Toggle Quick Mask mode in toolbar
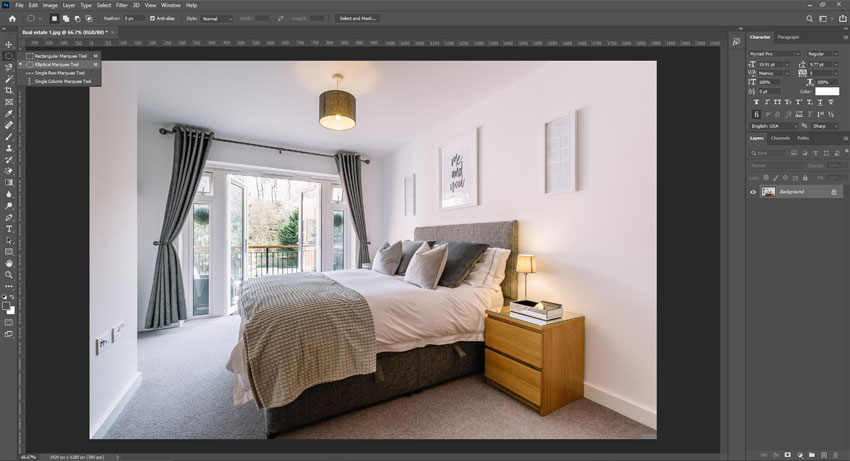The width and height of the screenshot is (850, 461). [9, 323]
